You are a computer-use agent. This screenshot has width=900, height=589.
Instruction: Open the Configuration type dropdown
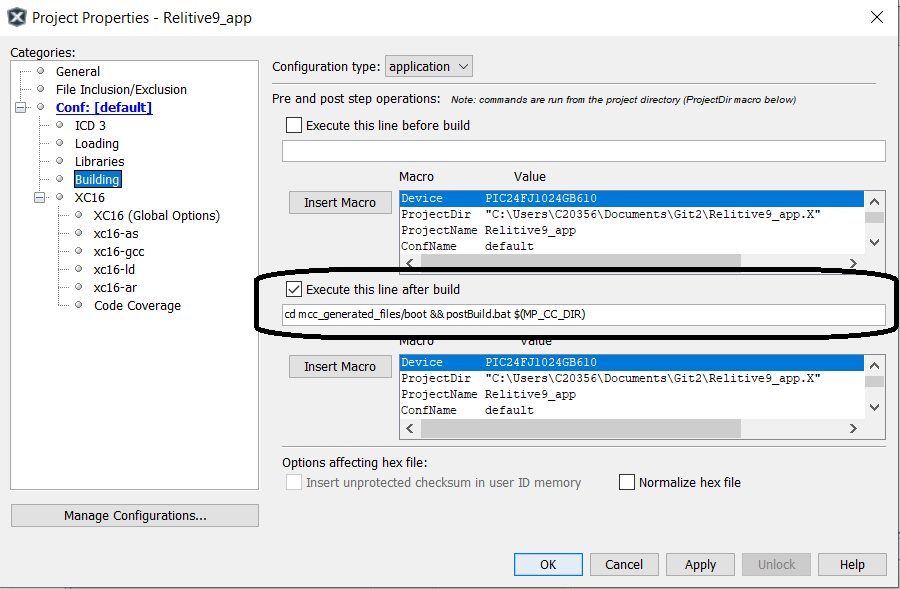(x=428, y=67)
